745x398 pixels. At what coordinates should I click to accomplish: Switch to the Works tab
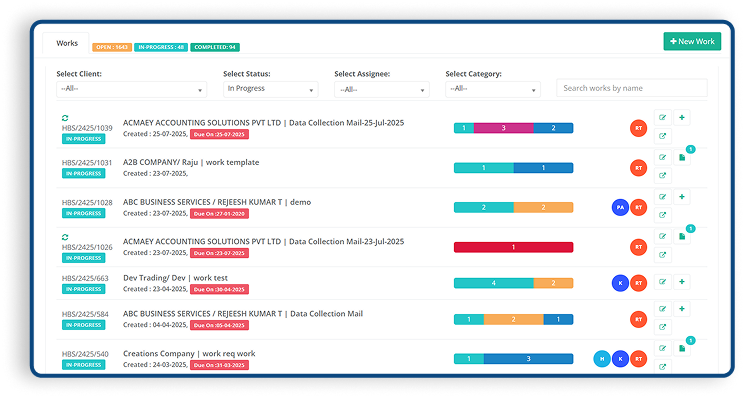[67, 43]
